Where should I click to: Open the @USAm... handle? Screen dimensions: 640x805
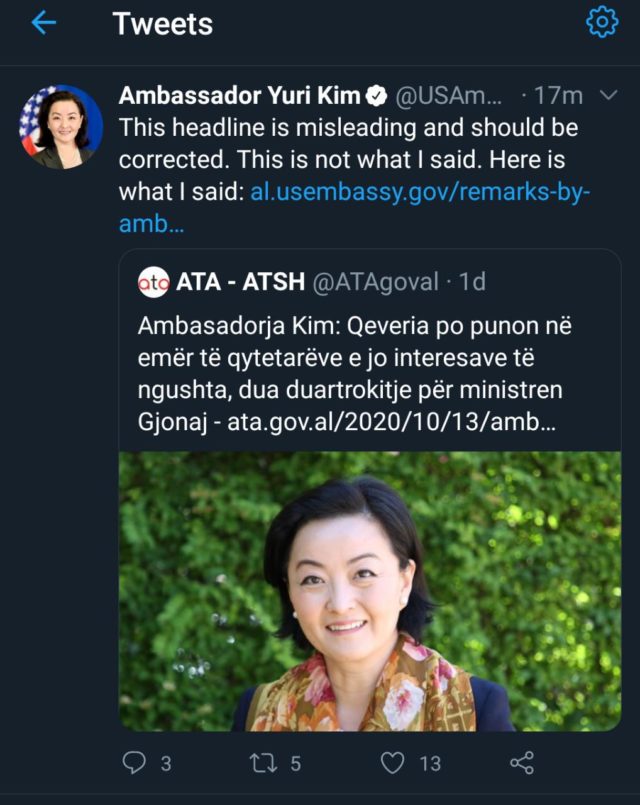click(x=449, y=96)
